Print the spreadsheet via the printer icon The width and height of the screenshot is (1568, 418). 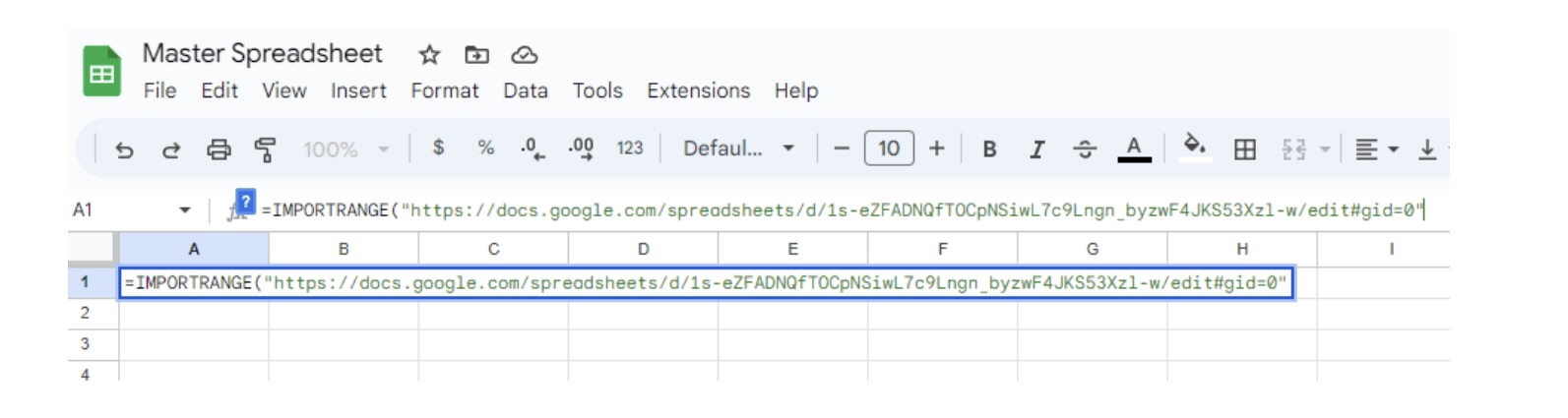[219, 149]
